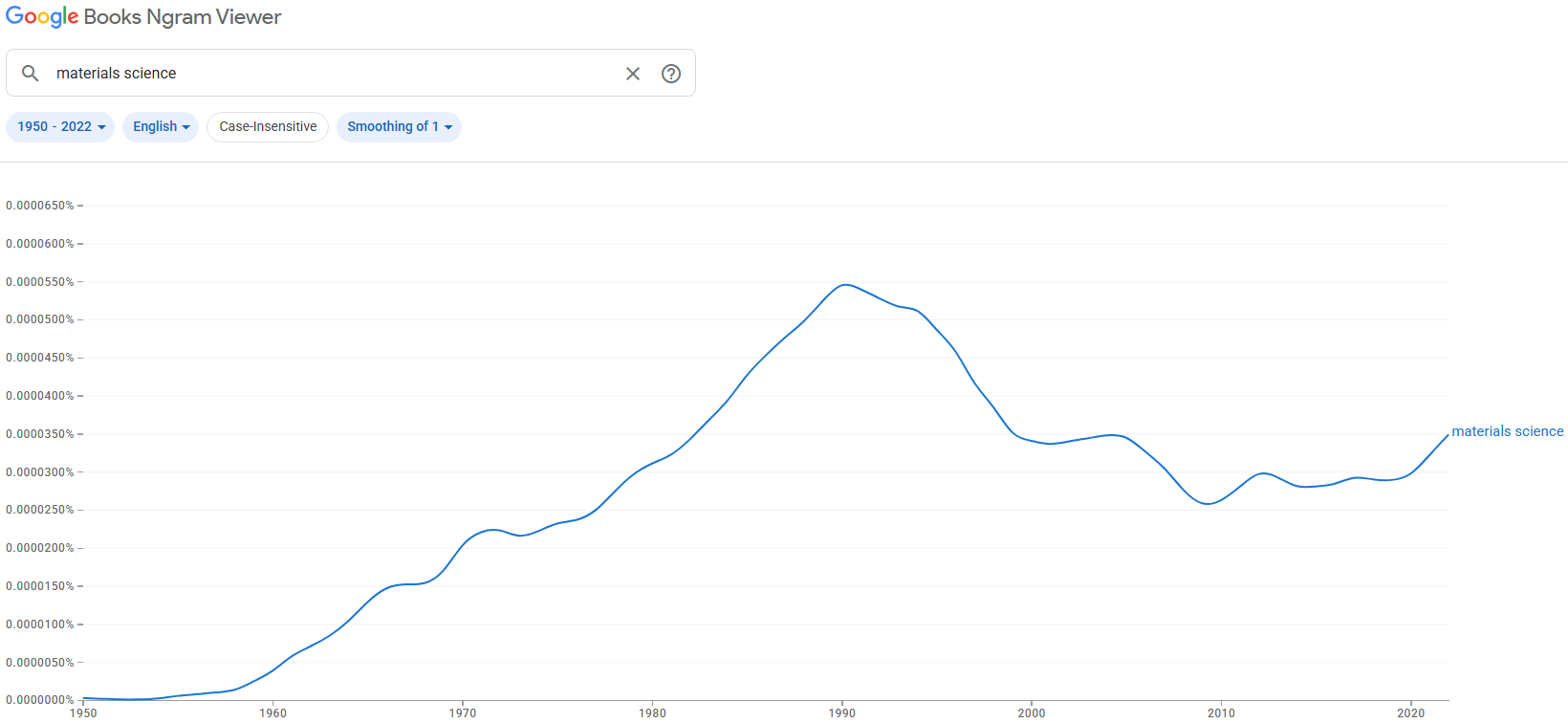
Task: Click the 0.0000500% y-axis label
Action: click(40, 319)
